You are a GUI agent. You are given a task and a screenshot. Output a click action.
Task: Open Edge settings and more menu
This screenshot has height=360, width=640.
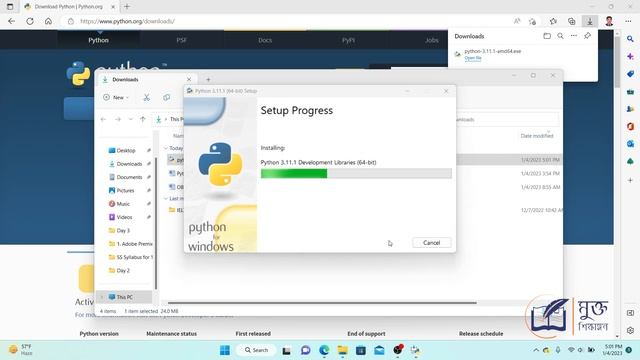pos(628,21)
